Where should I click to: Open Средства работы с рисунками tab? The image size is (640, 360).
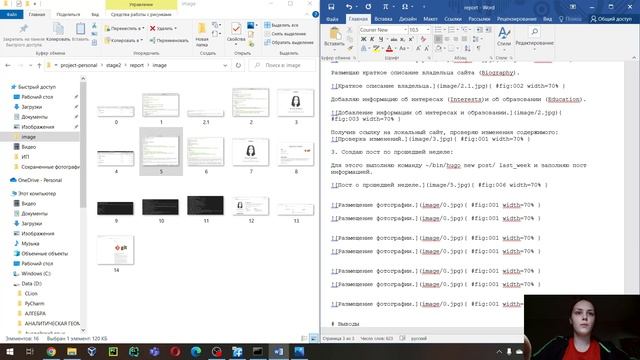[x=141, y=14]
